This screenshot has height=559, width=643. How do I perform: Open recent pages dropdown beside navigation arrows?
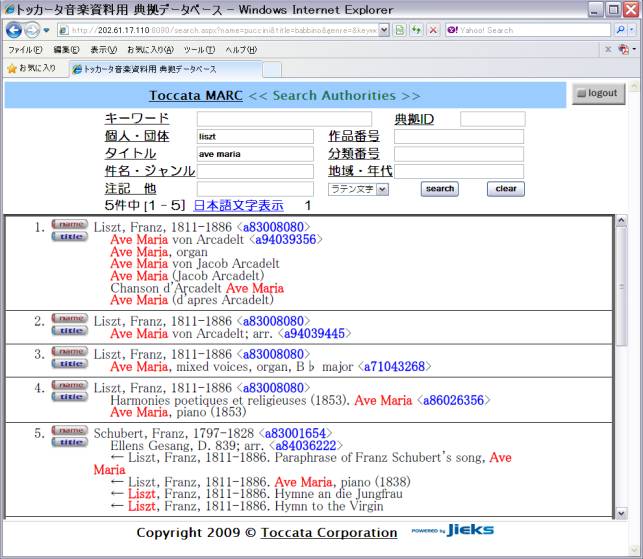tap(46, 30)
